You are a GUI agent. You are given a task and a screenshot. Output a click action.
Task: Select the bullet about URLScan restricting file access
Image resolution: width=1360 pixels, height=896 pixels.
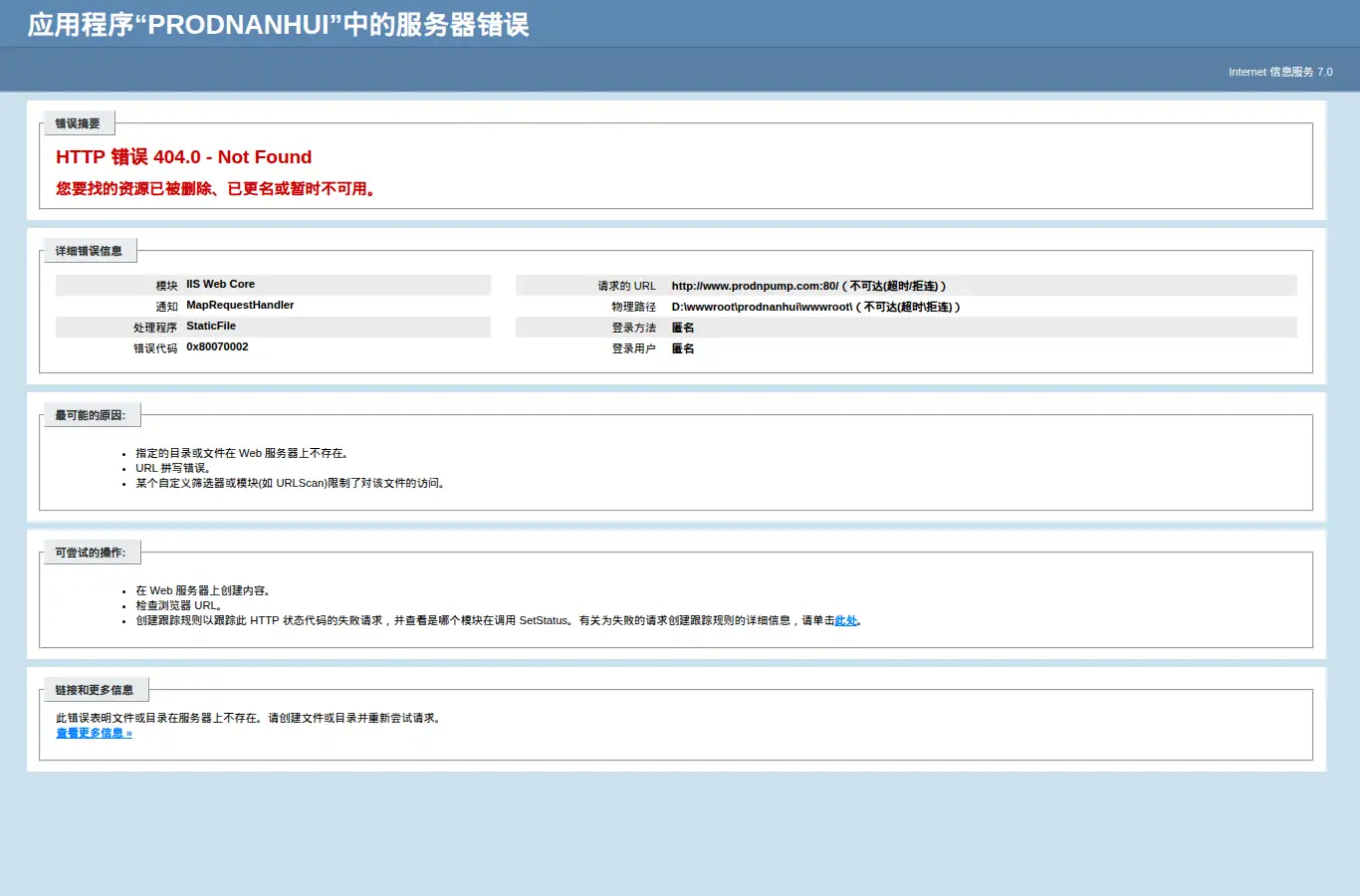pos(291,483)
